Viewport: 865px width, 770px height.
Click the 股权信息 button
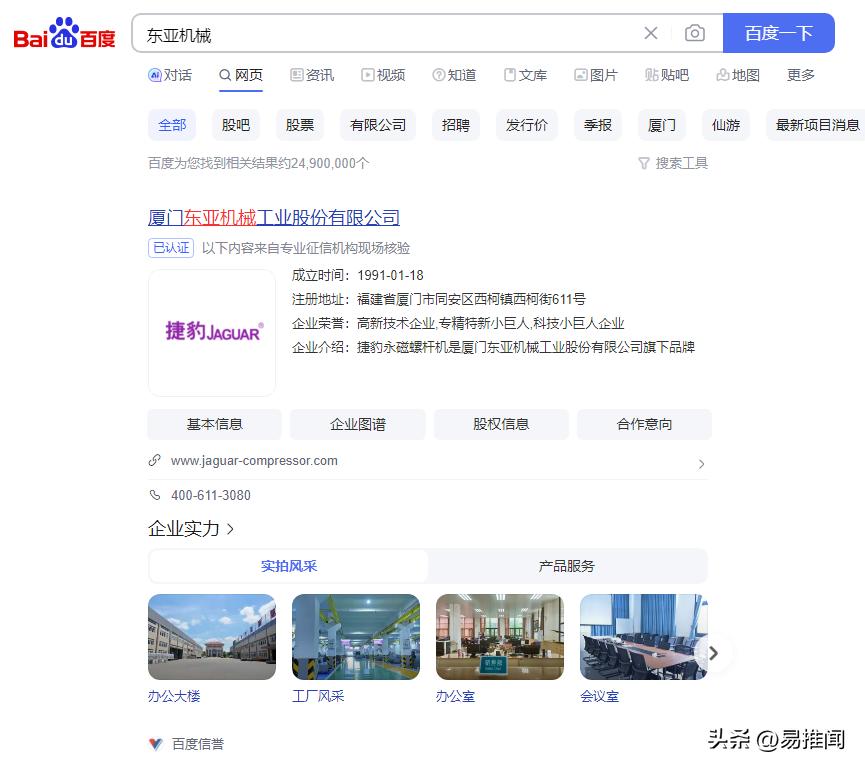500,424
